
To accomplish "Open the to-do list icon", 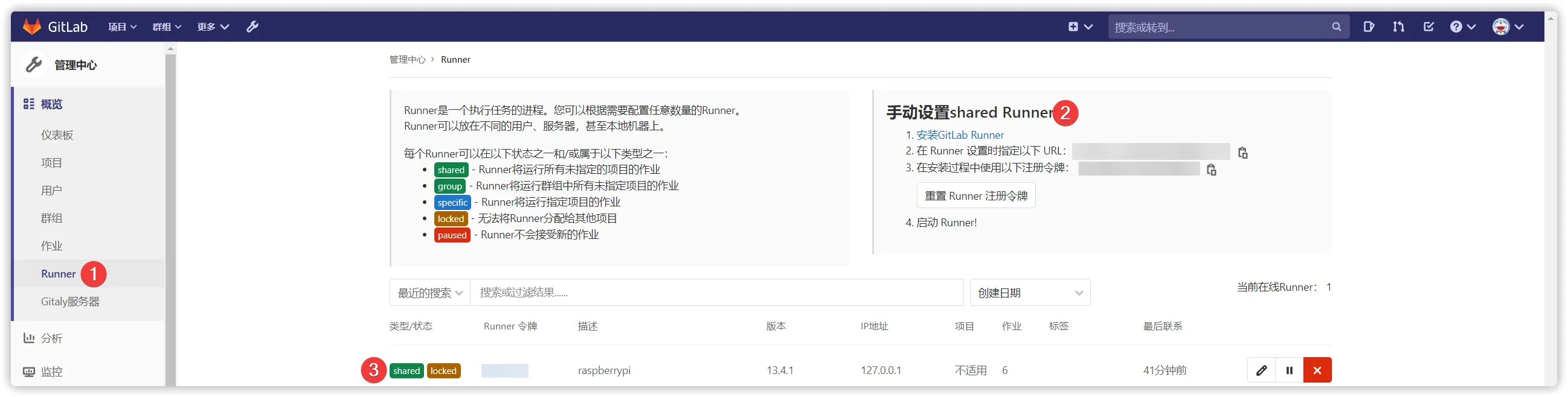I will (1428, 27).
